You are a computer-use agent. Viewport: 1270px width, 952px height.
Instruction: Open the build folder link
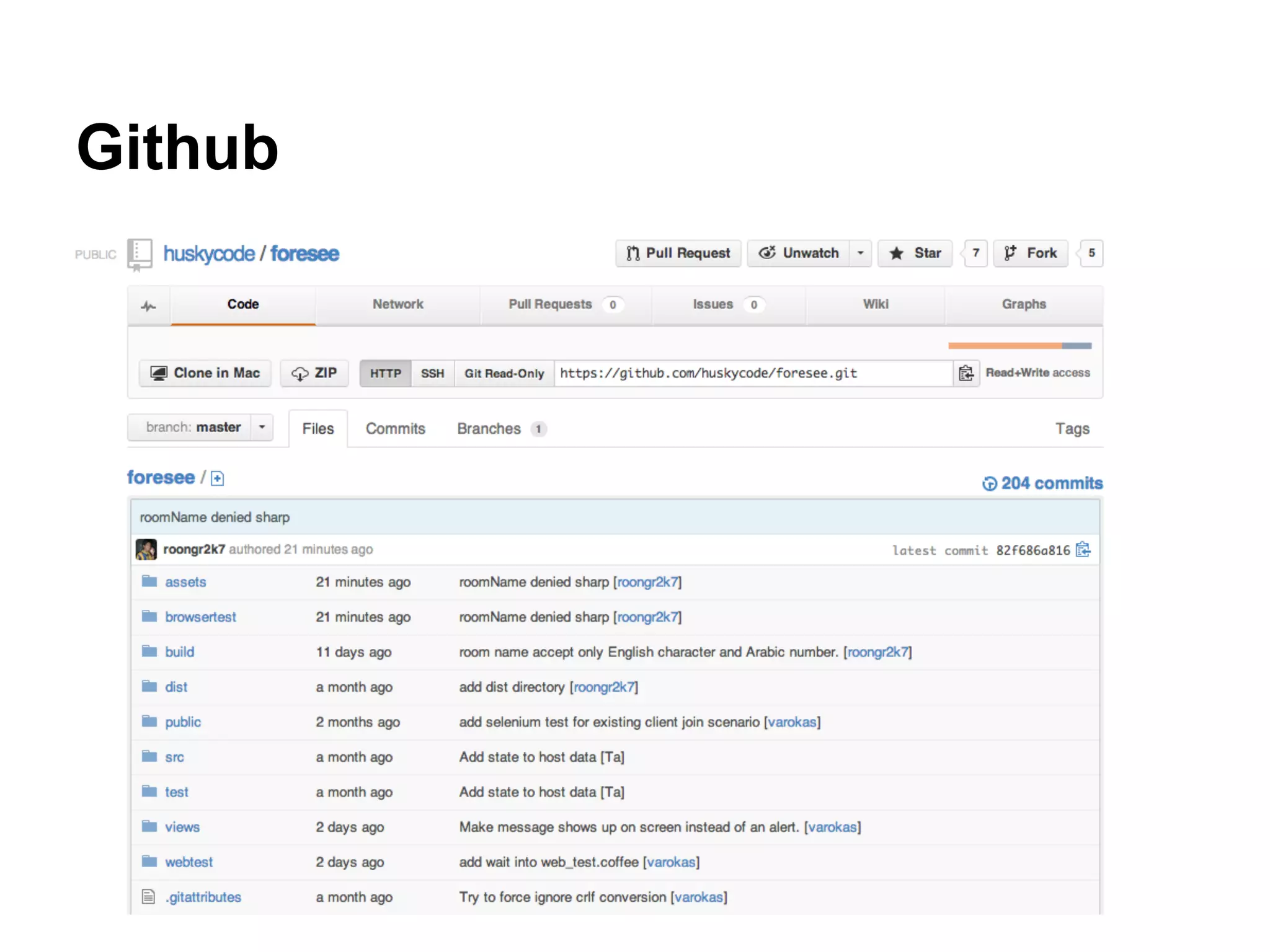pyautogui.click(x=179, y=652)
